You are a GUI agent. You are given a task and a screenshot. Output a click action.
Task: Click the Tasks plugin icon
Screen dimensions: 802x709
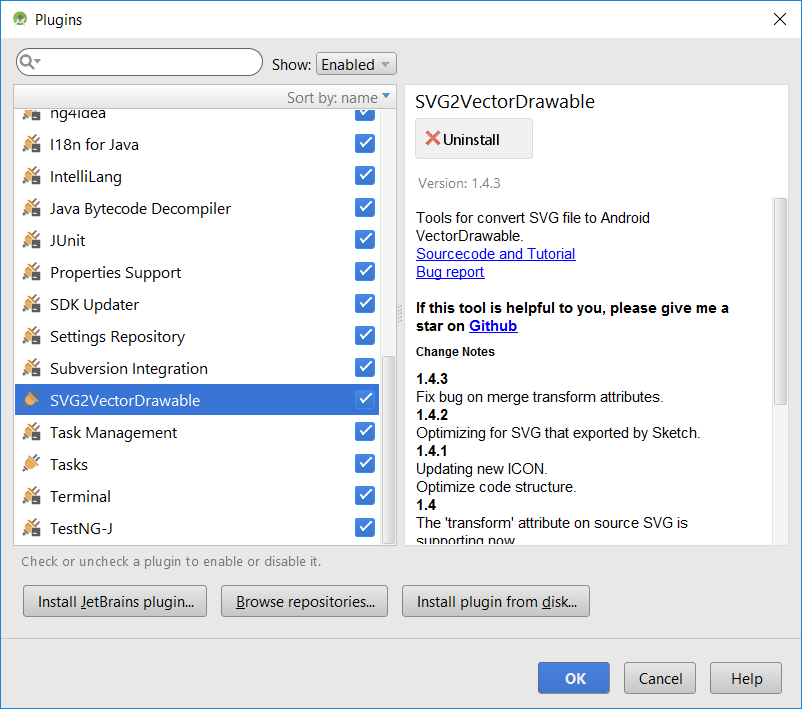coord(33,463)
